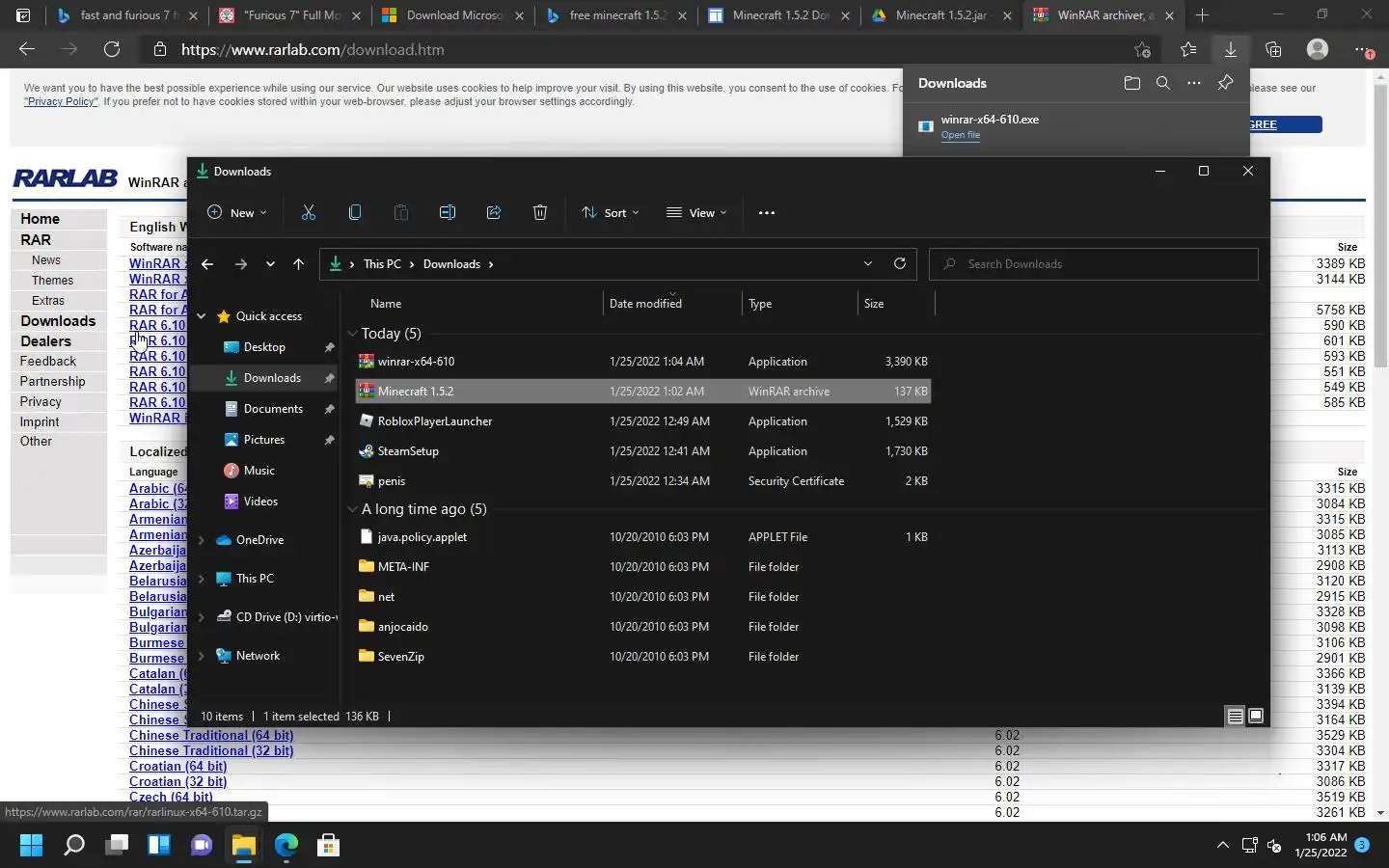Open Edge Collections icon
The width and height of the screenshot is (1389, 868).
tap(1273, 49)
